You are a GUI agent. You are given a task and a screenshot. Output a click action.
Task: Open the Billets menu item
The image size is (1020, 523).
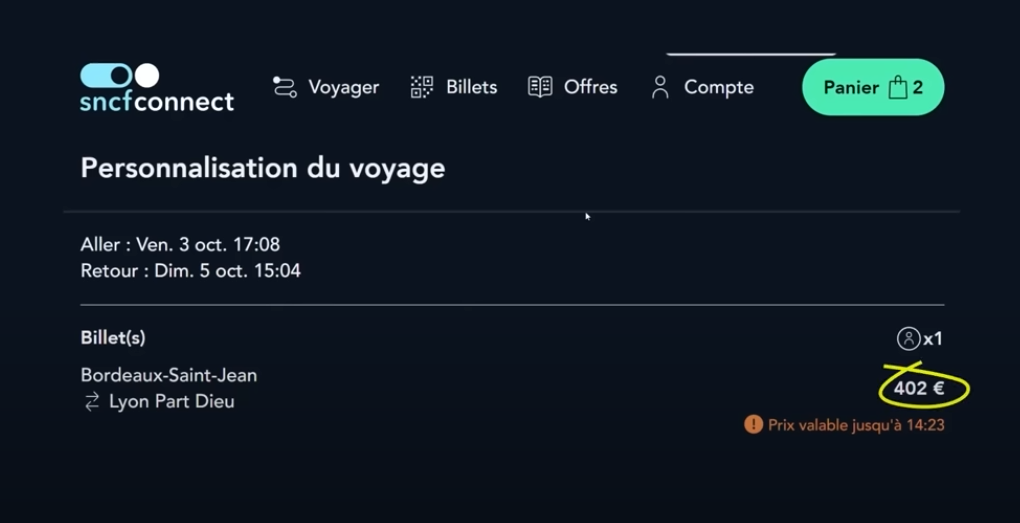click(454, 87)
